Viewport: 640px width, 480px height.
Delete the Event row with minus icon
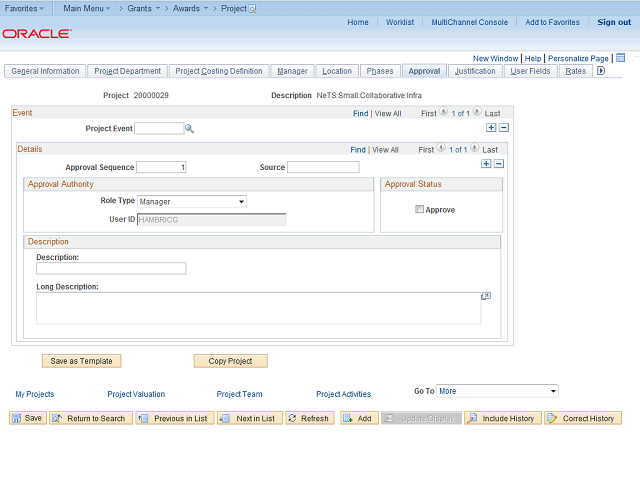pyautogui.click(x=504, y=128)
